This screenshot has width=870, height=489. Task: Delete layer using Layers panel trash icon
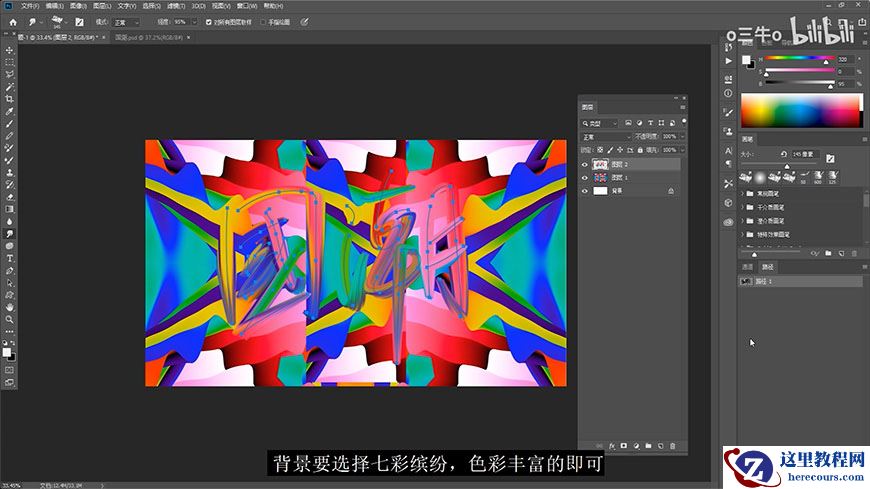coord(672,446)
